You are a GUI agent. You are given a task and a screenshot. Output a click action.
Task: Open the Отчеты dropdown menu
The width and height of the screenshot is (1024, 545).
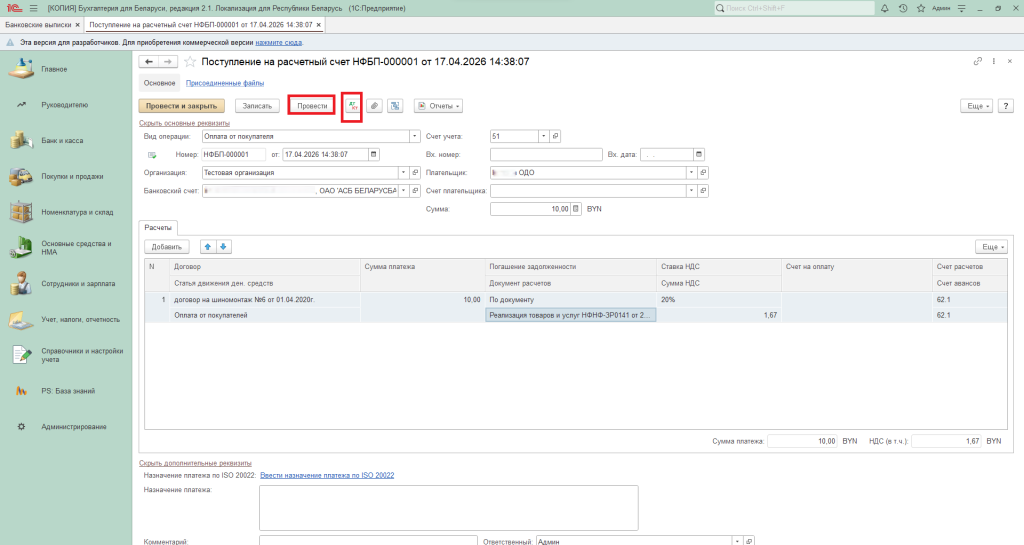pos(438,105)
